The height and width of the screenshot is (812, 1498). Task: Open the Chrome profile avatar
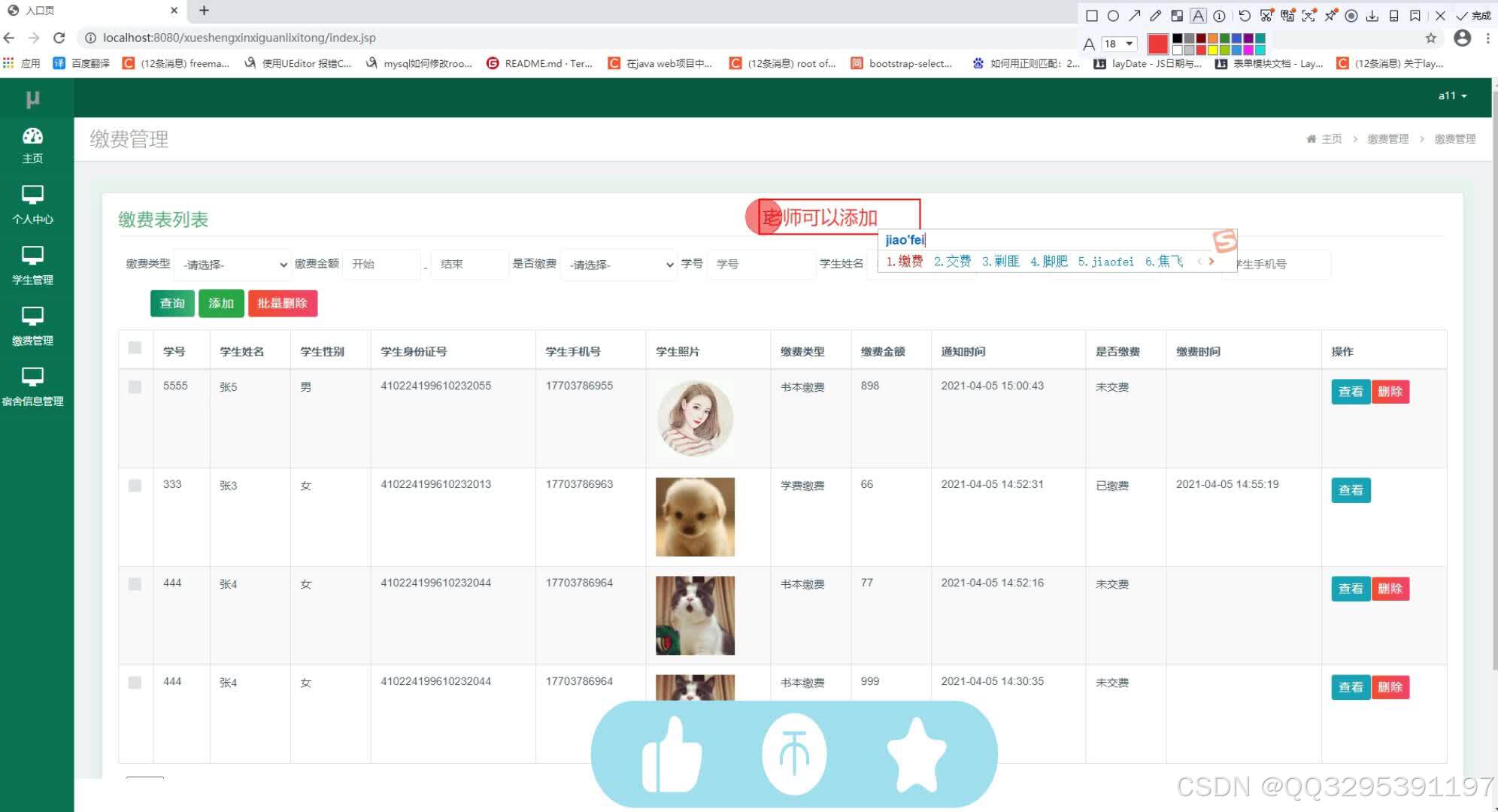1462,38
